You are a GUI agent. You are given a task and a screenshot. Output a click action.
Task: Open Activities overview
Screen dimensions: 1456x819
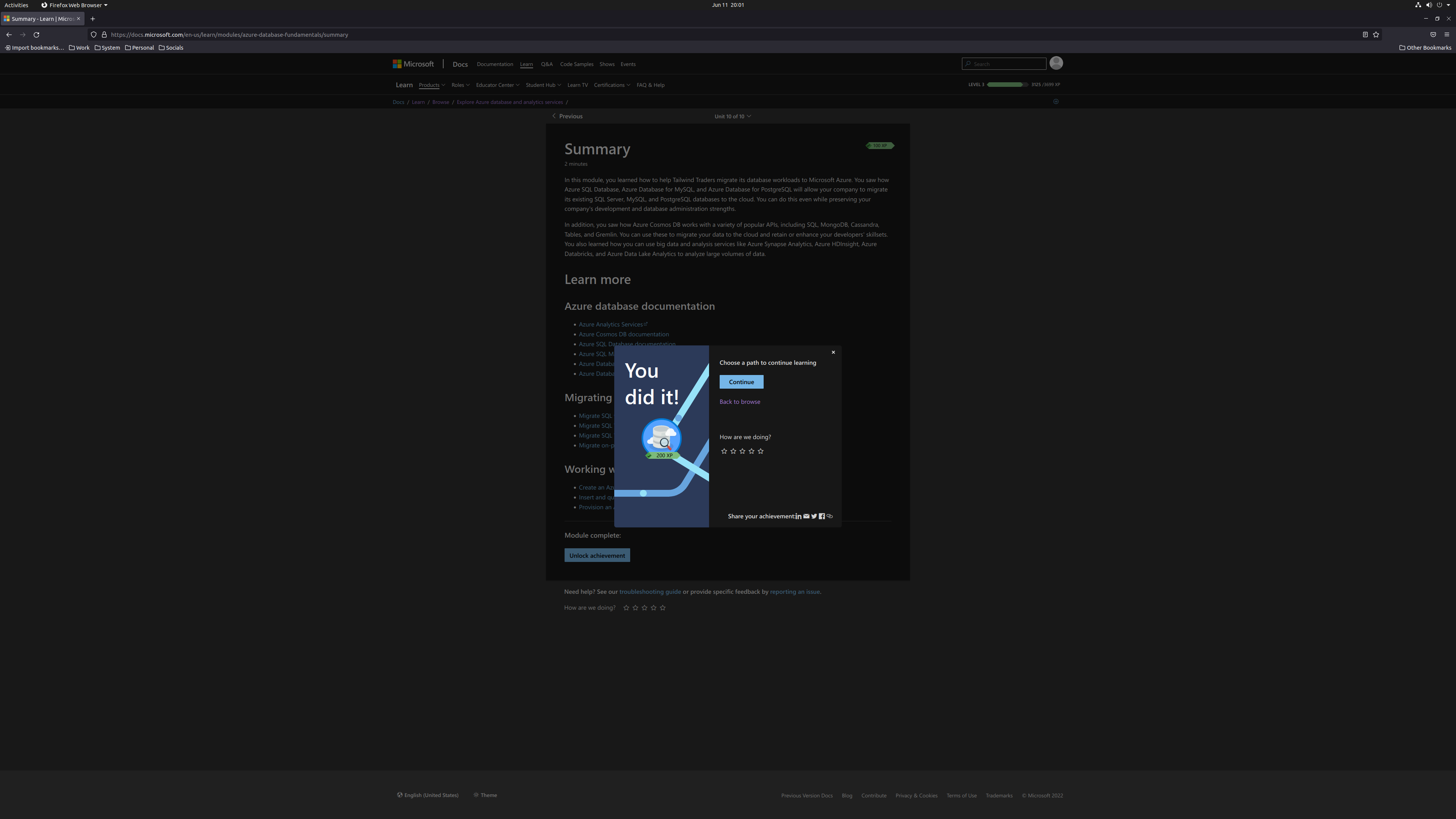point(16,5)
